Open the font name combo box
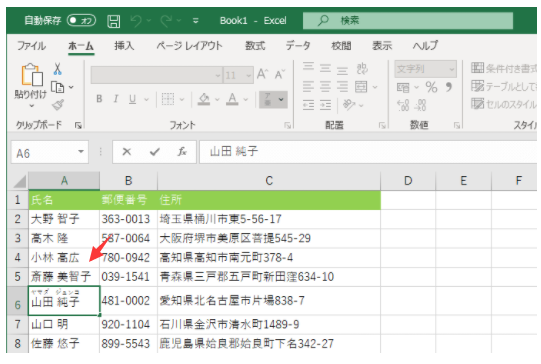541x364 pixels. click(x=156, y=75)
